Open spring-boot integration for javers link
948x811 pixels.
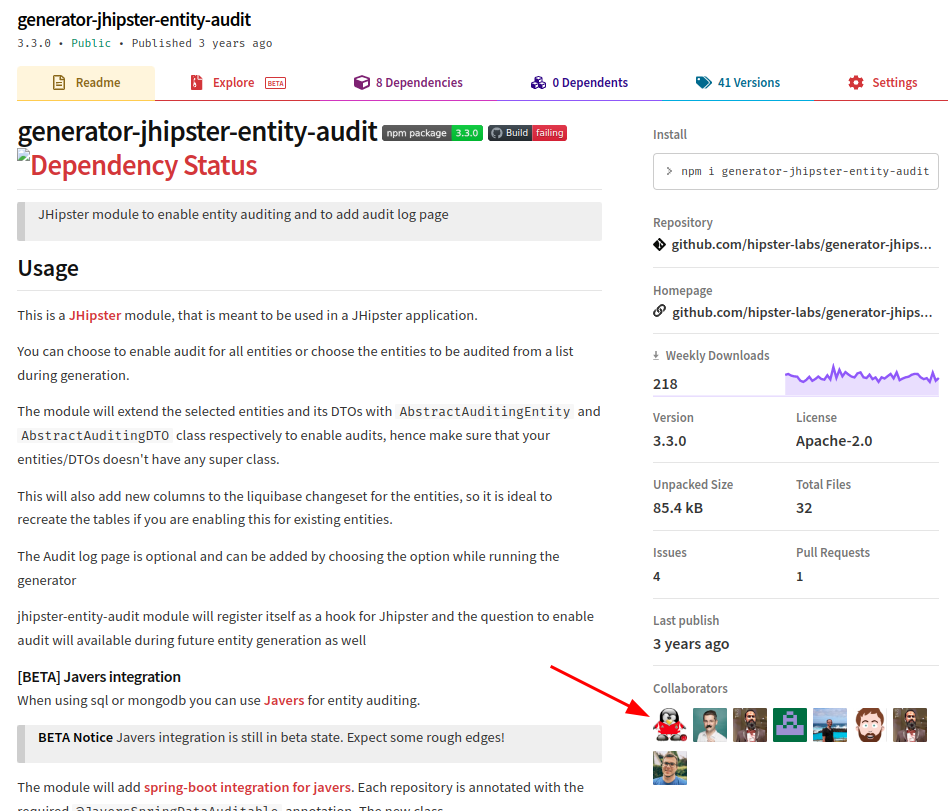(247, 787)
